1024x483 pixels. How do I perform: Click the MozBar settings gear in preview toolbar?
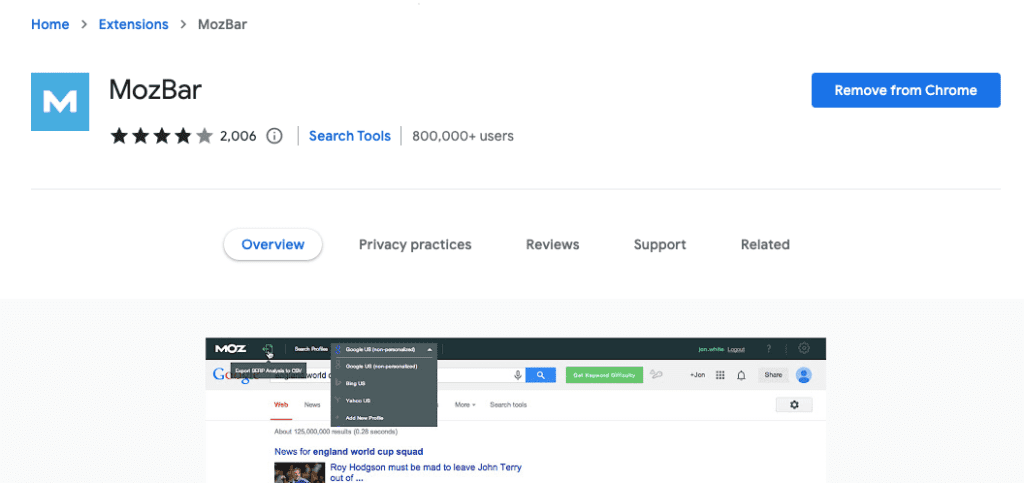click(x=805, y=349)
